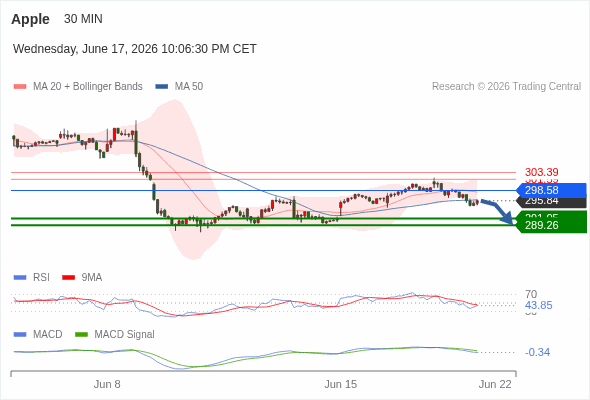Click the chart timestamp date line
The height and width of the screenshot is (400, 590).
coord(135,49)
